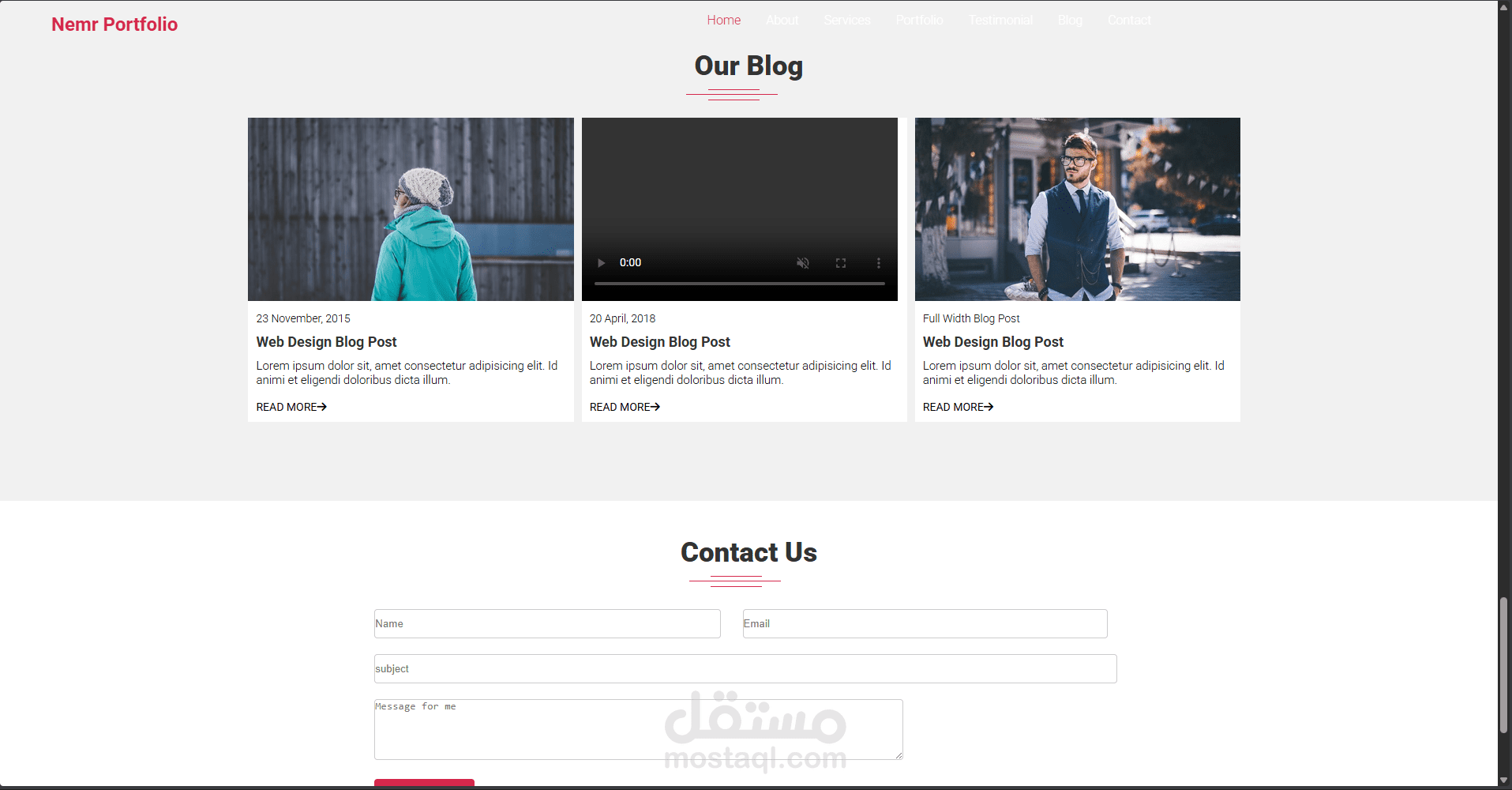Open video more options menu
This screenshot has height=790, width=1512.
pos(879,263)
